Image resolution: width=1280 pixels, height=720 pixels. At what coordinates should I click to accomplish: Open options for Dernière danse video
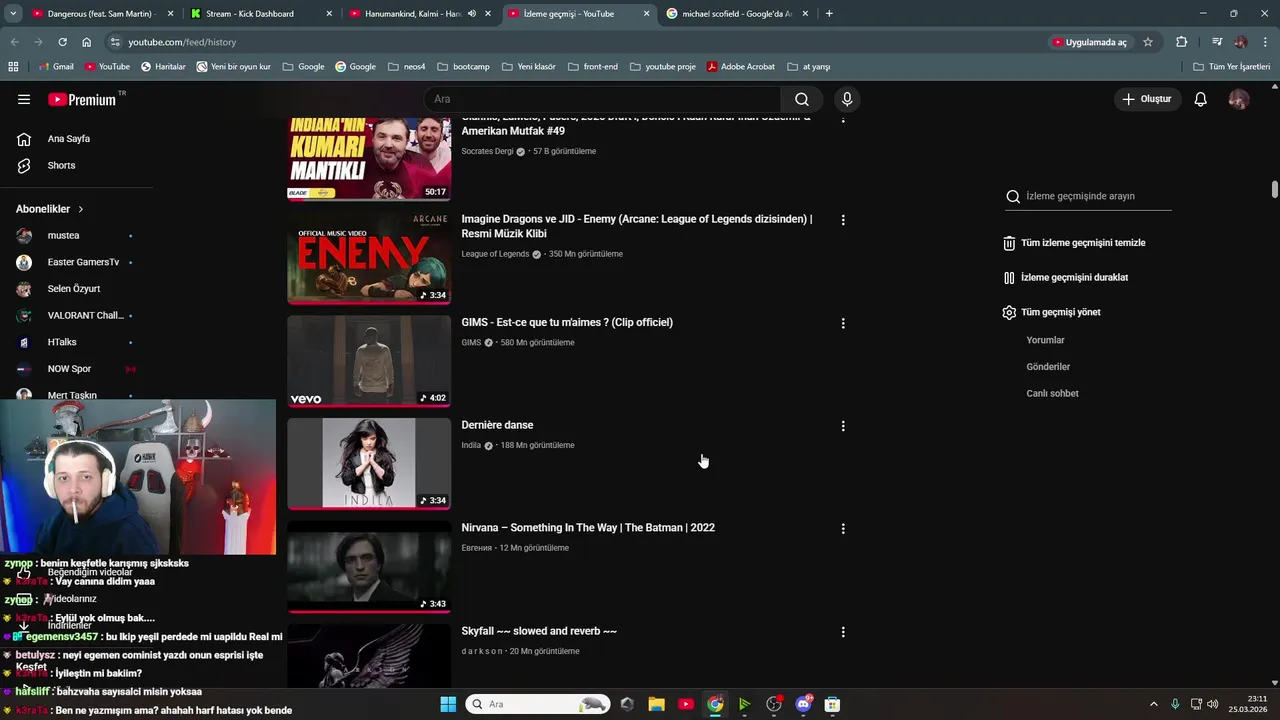coord(843,426)
